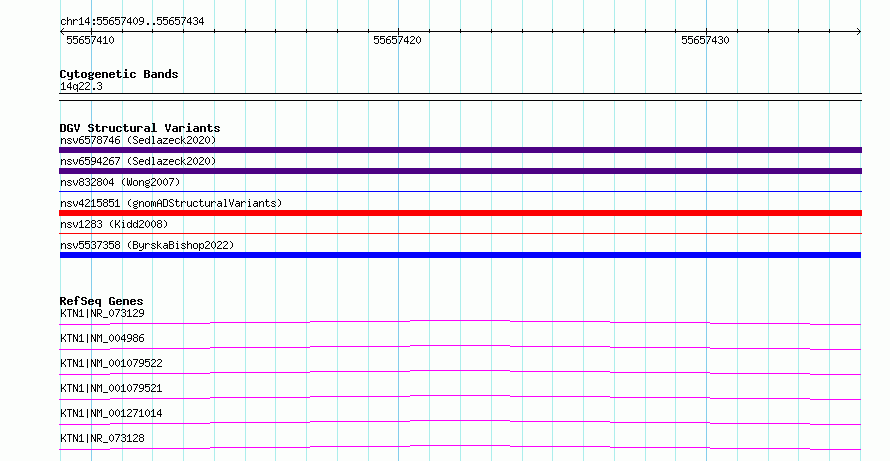
Task: Open nsv1283 (Kidd2008) variant label
Action: point(114,224)
